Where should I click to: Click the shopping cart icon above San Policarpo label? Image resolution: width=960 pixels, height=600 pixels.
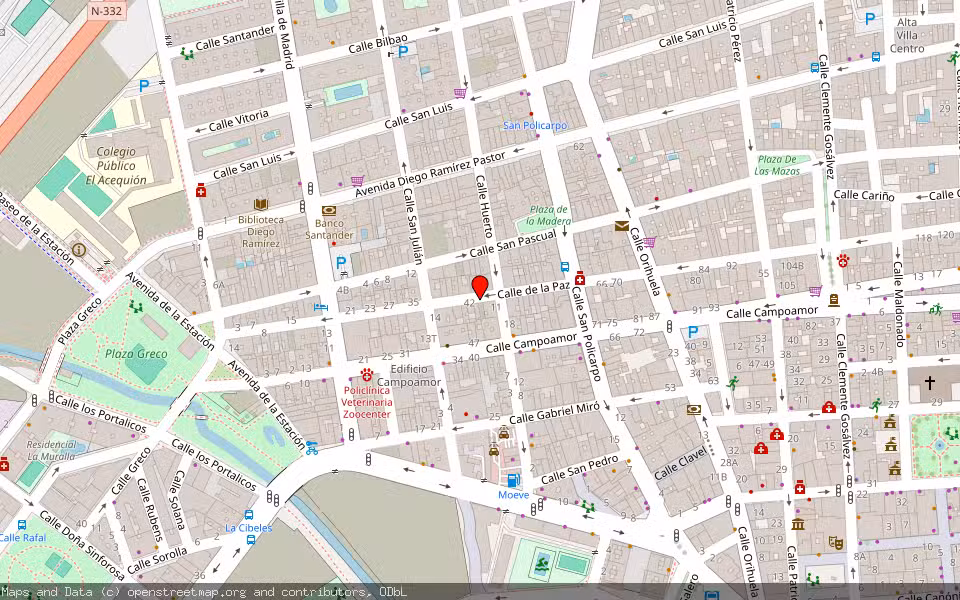tap(460, 93)
